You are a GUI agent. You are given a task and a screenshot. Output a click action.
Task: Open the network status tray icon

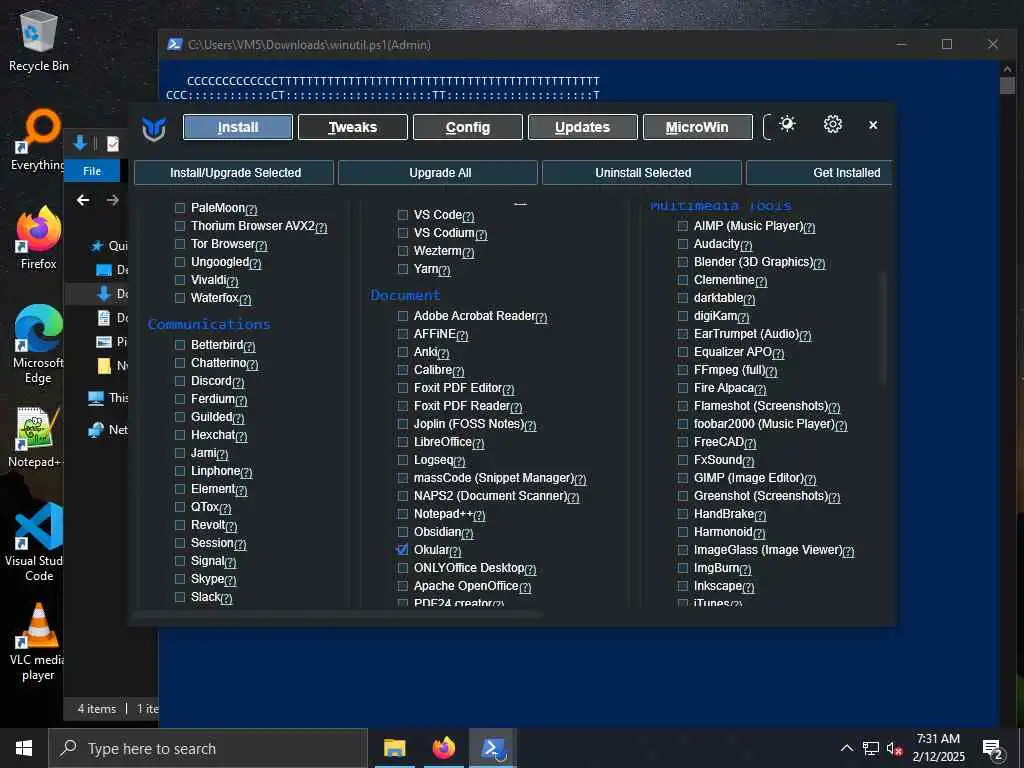pos(871,748)
